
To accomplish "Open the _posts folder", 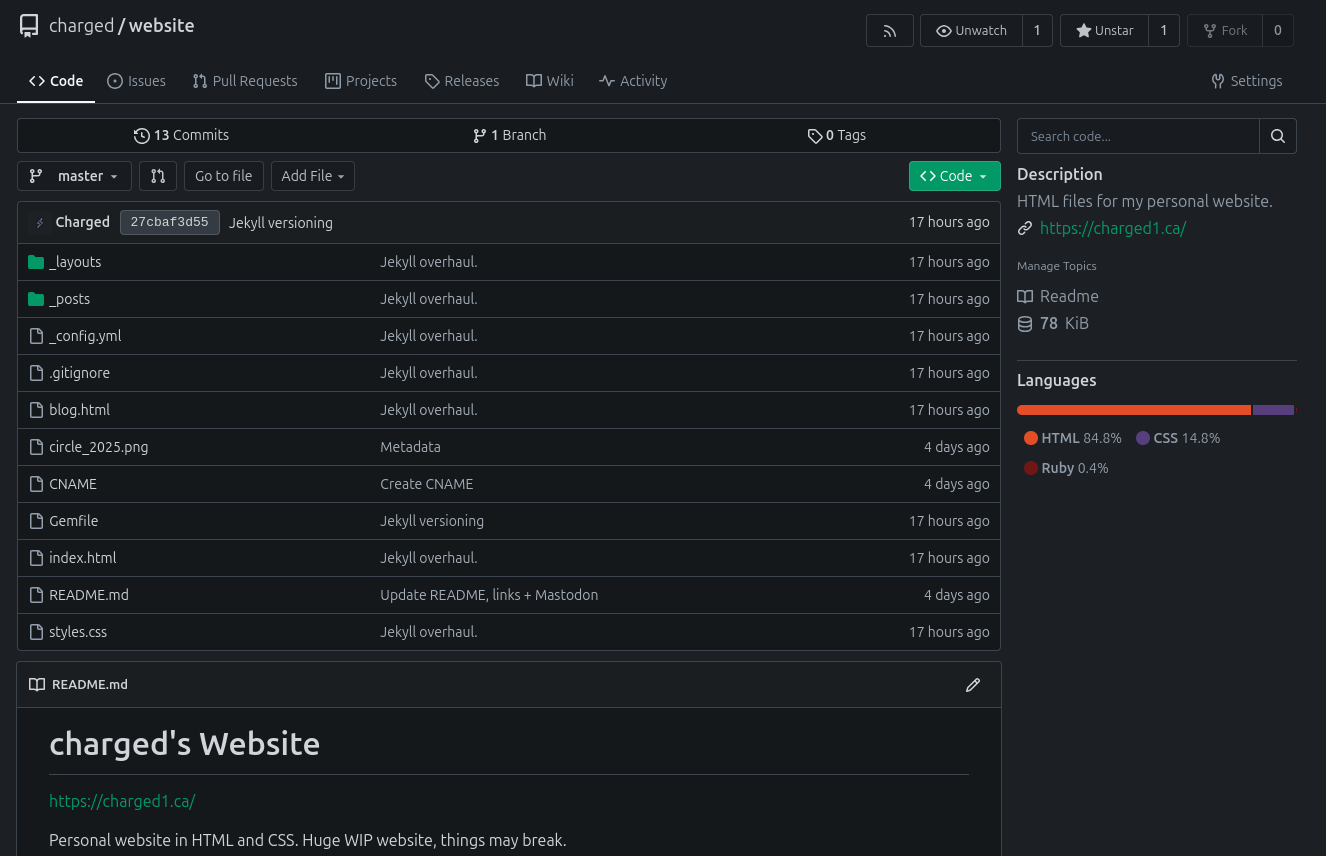I will [x=70, y=299].
